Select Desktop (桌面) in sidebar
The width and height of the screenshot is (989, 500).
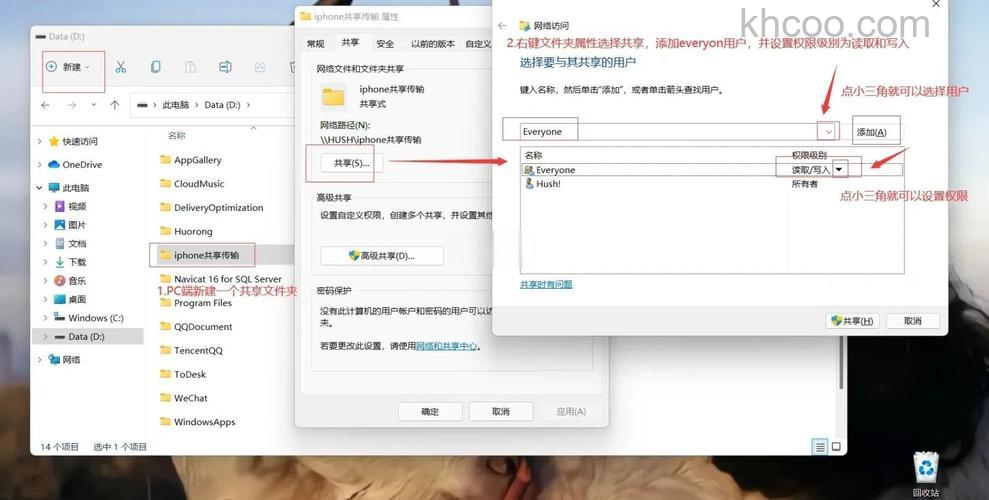click(70, 299)
